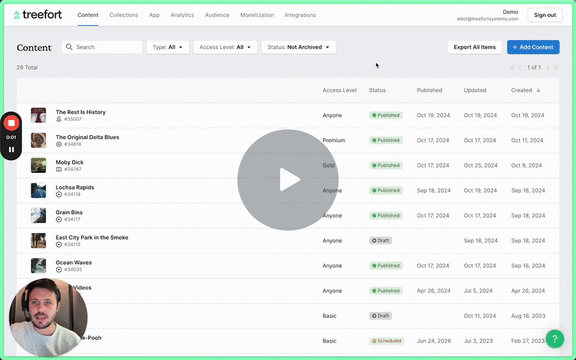This screenshot has height=360, width=576.
Task: Click the Jun 24, 2026 published date
Action: [x=433, y=341]
